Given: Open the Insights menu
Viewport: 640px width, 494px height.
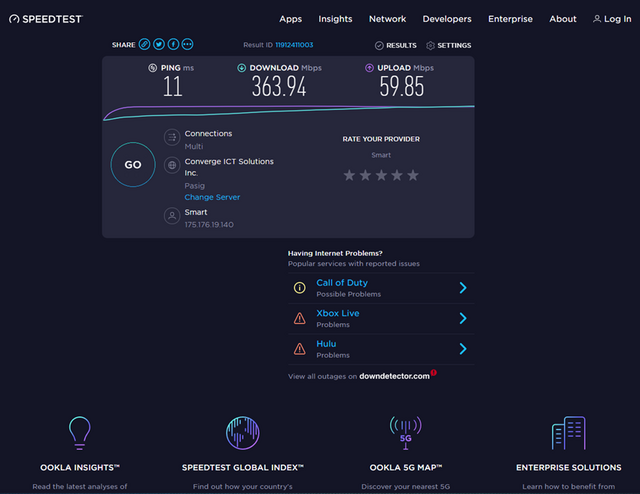Looking at the screenshot, I should [x=335, y=19].
